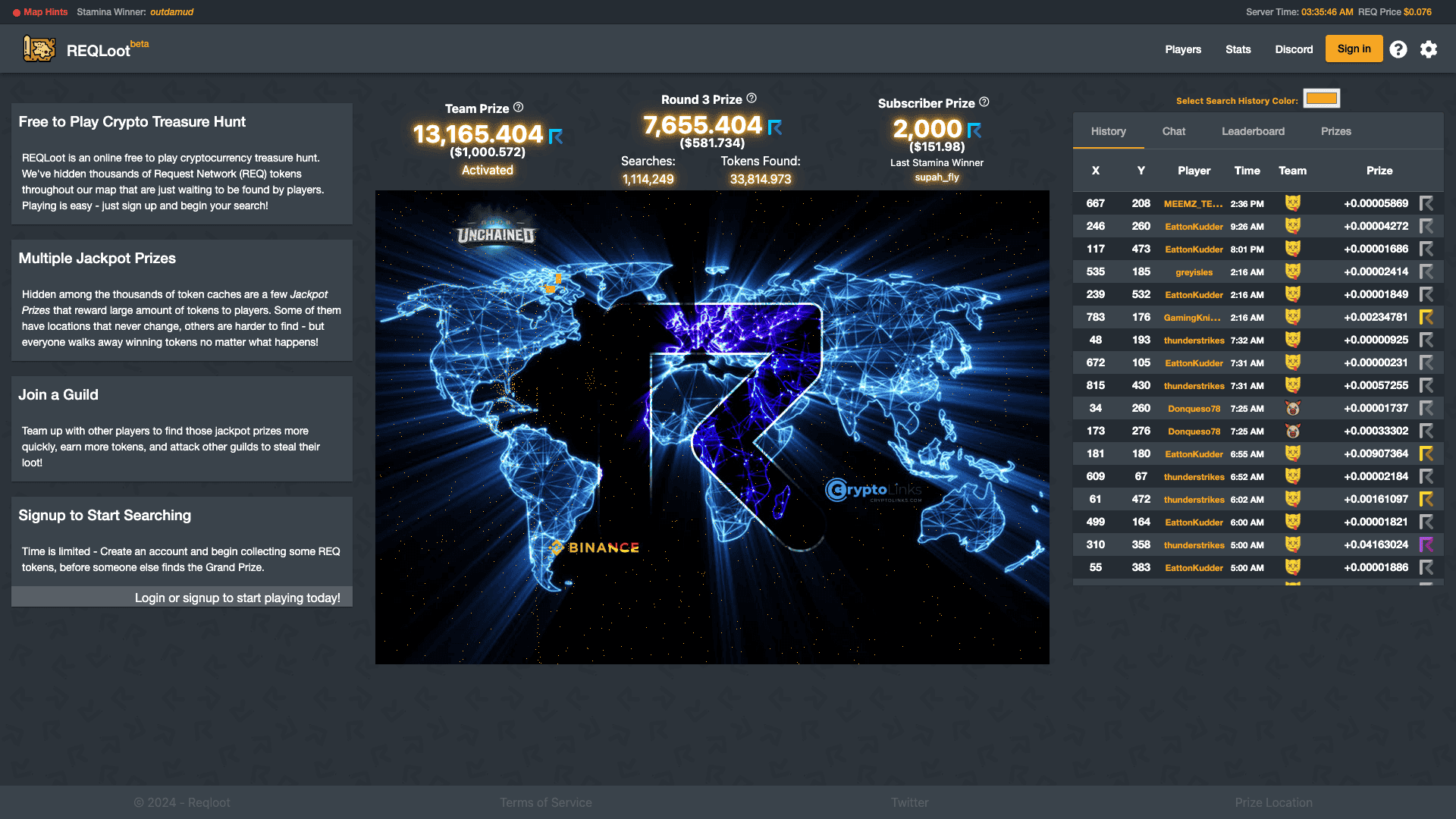
Task: Open the search history color swatch
Action: click(1321, 99)
